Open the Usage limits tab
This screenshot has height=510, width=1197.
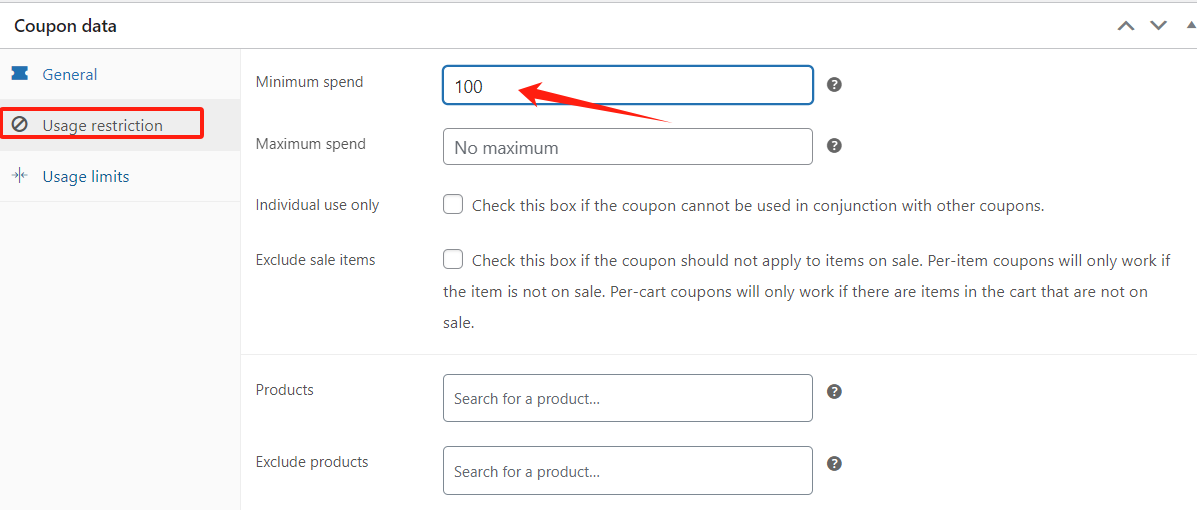[85, 176]
